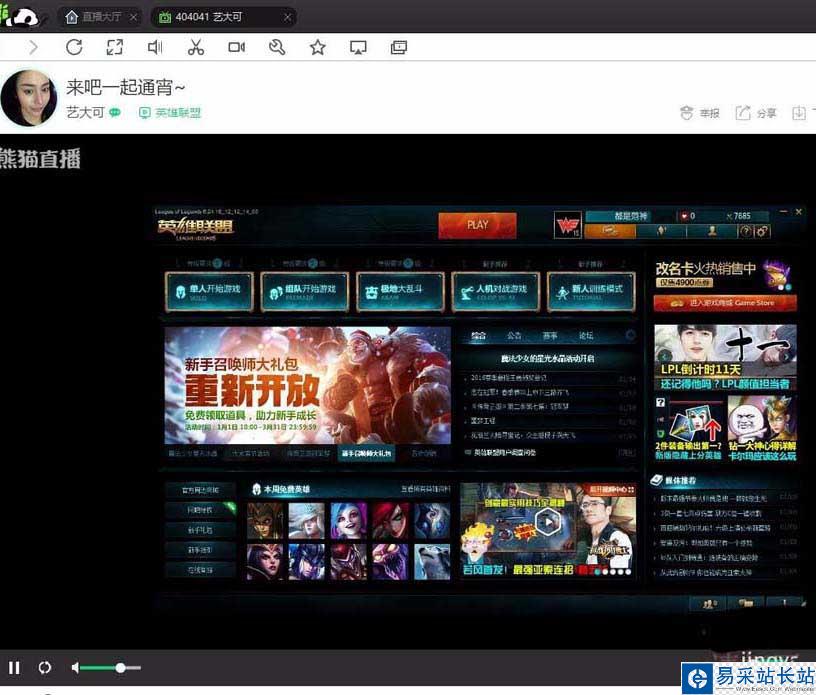Select 极地大乱斗 mode
The image size is (816, 695).
[x=400, y=292]
